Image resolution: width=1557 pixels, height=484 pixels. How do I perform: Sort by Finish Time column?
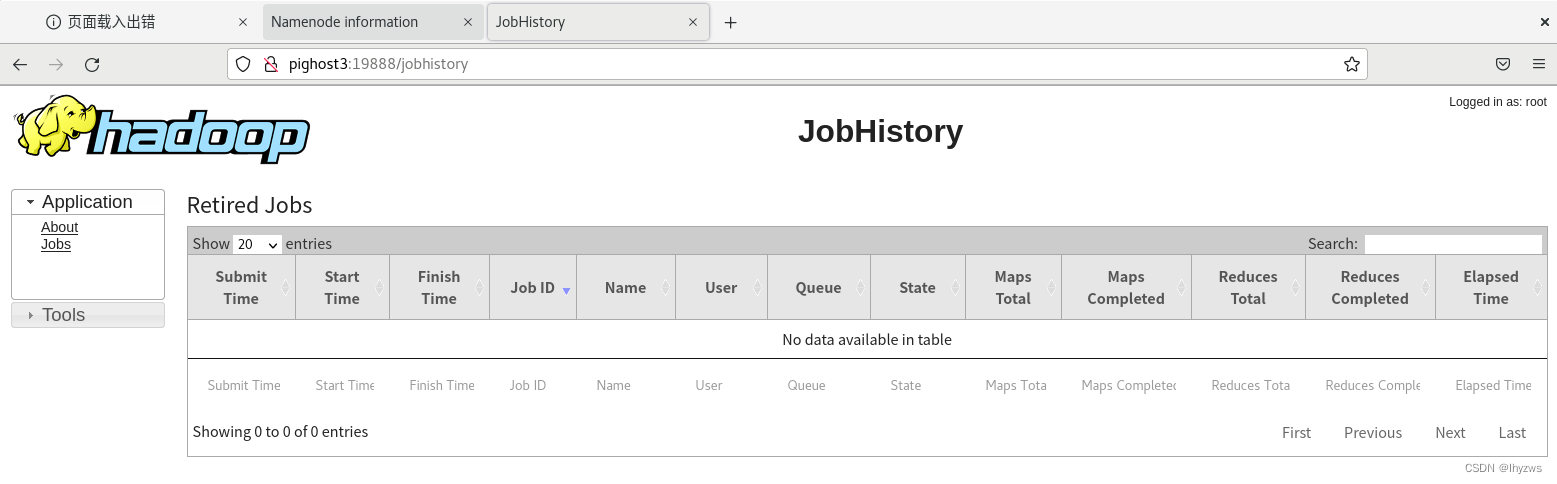(439, 288)
